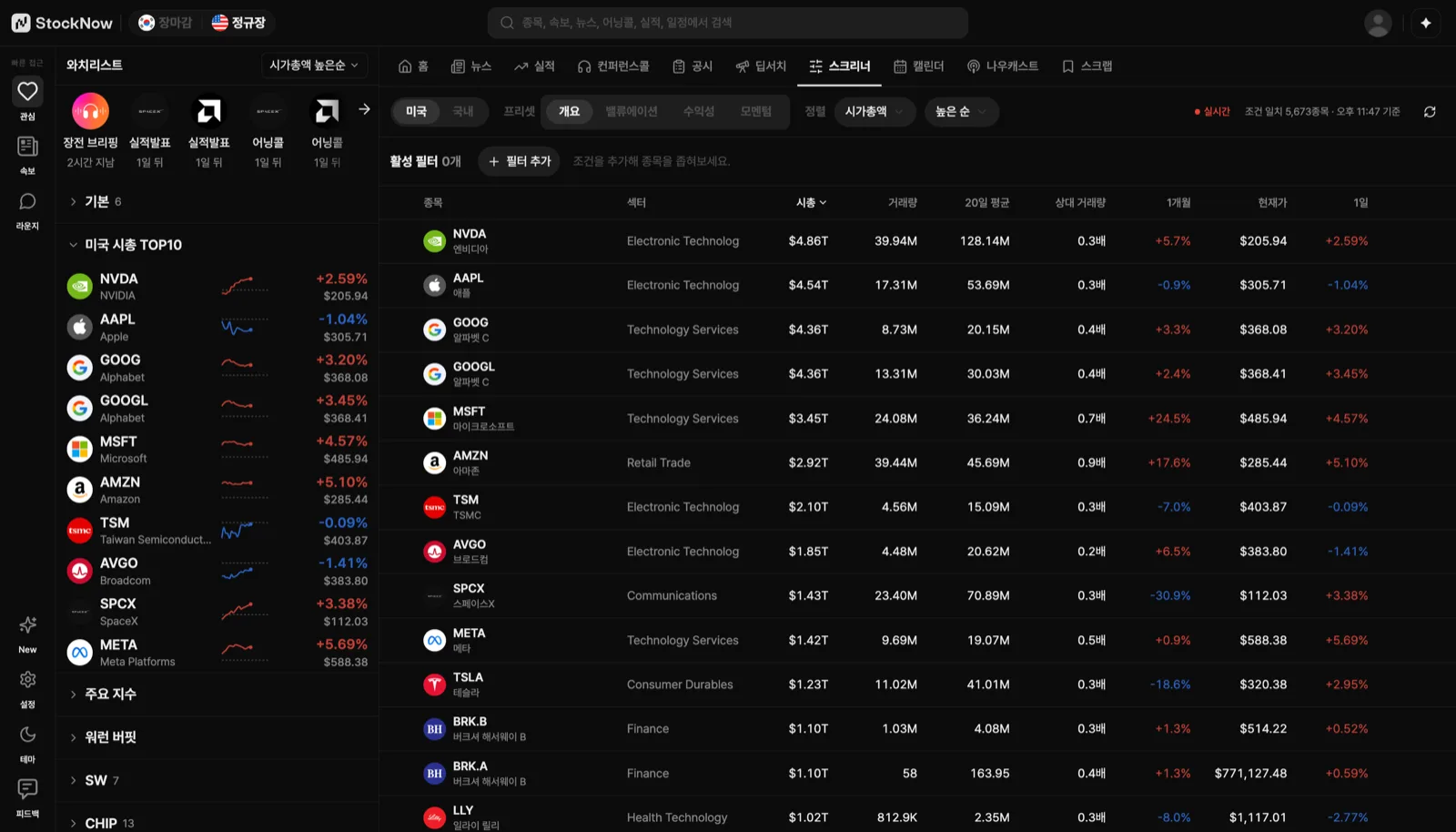Open the user profile avatar

coord(1378,23)
